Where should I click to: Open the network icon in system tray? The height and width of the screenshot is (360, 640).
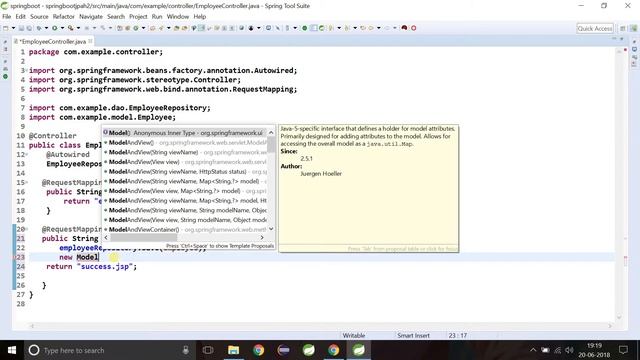pos(558,350)
